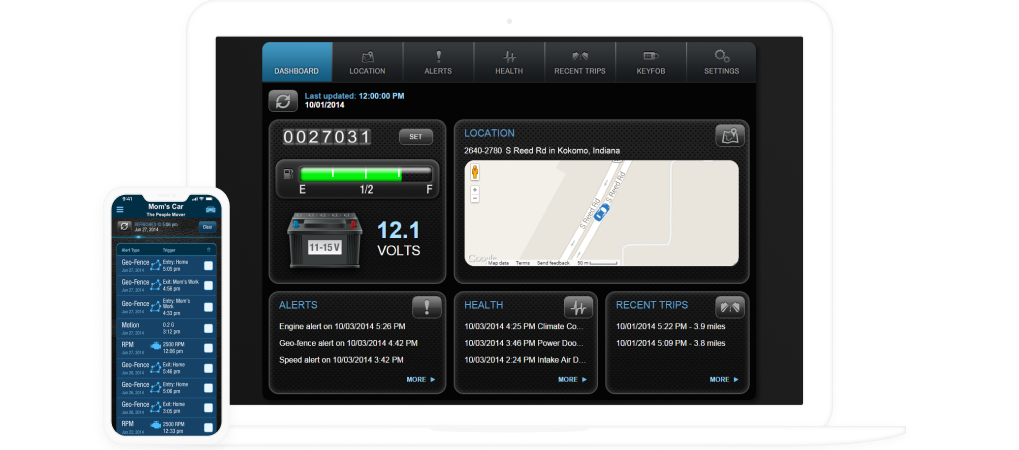Click the blue car marker on the map

(x=601, y=211)
